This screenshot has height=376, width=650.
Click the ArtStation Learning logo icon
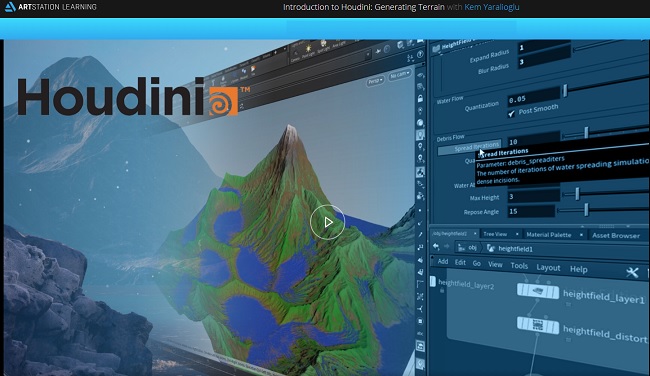10,7
